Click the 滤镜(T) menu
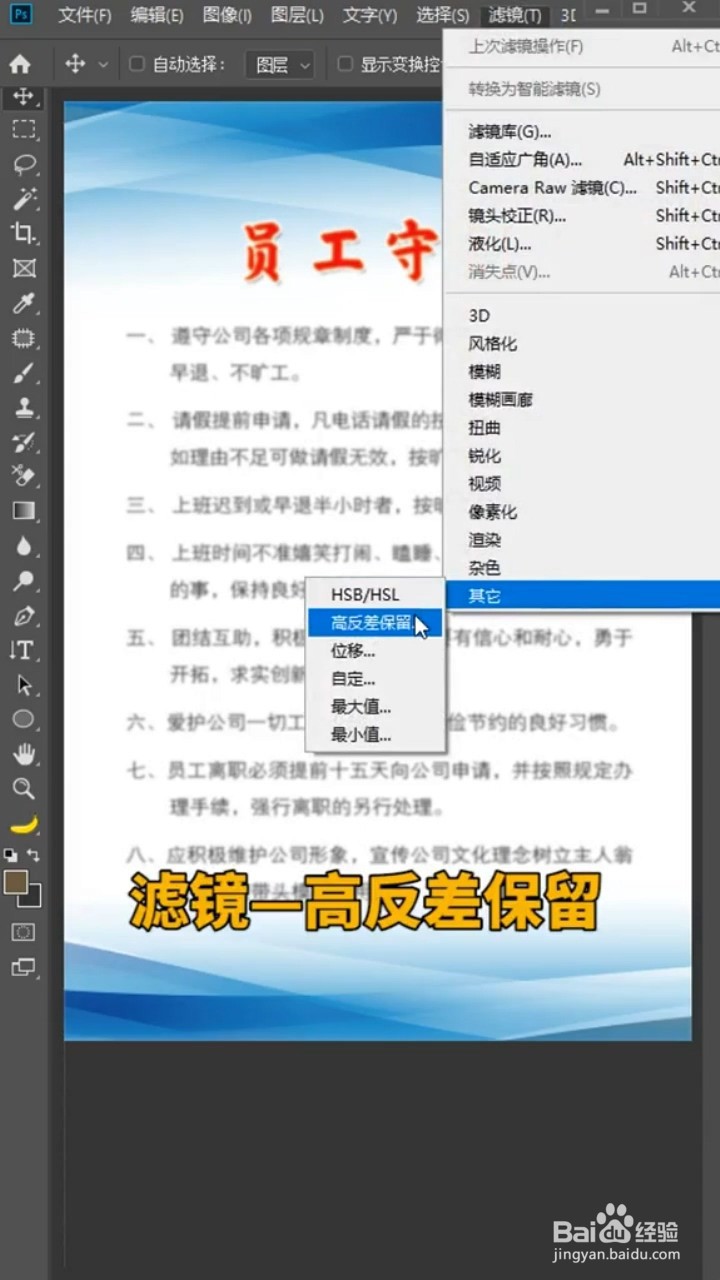720x1280 pixels. [x=515, y=15]
